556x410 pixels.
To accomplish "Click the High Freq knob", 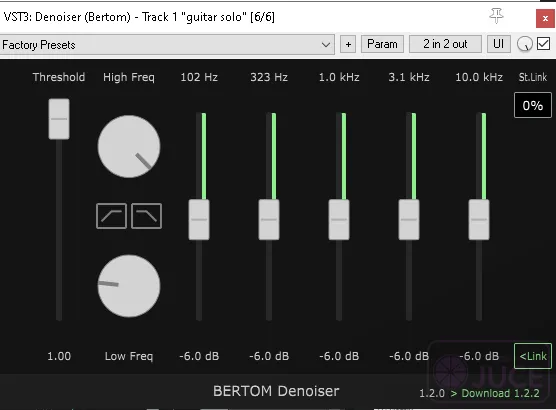I will coord(129,146).
